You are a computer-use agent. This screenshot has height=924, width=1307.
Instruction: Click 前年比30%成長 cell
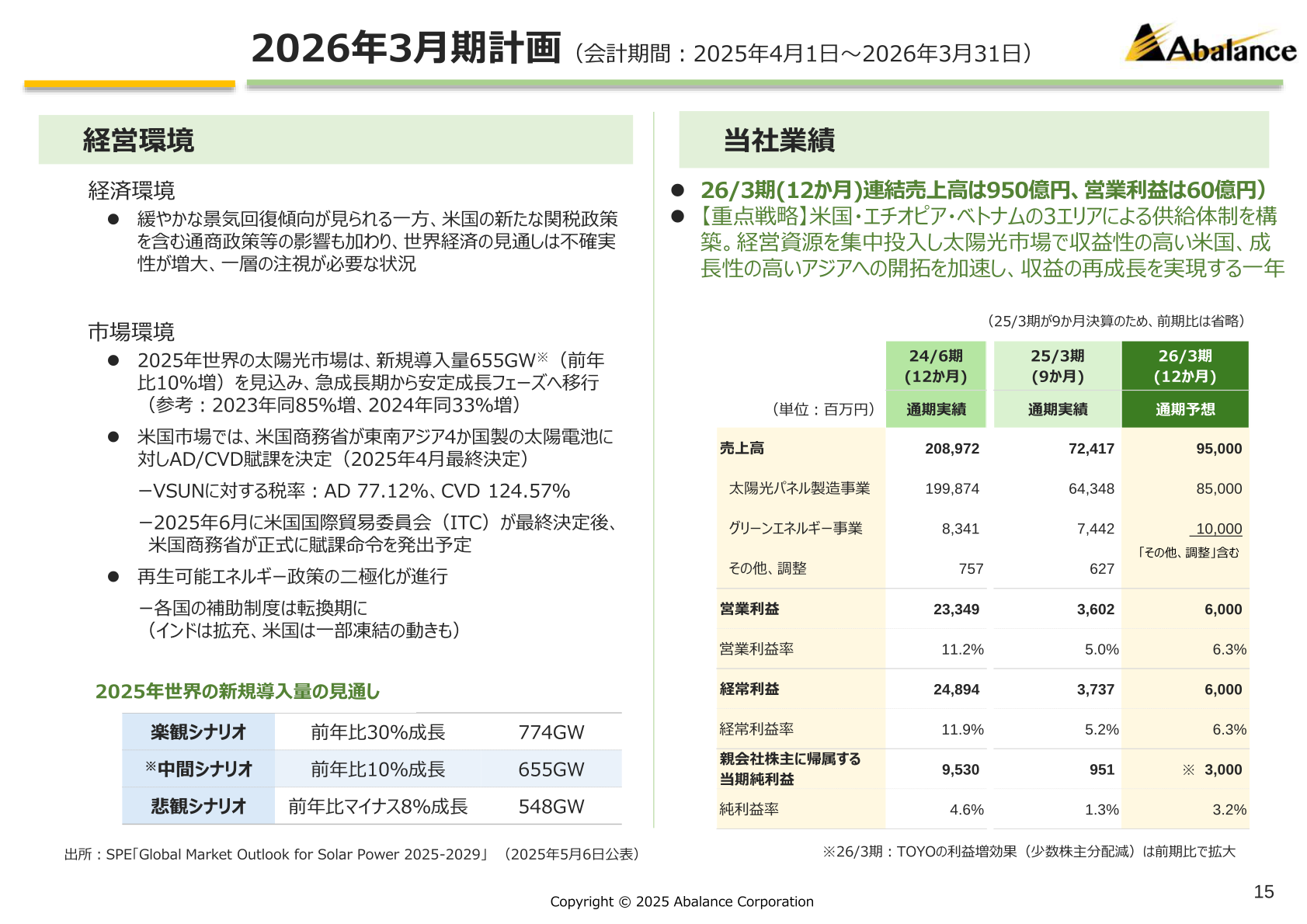[378, 732]
